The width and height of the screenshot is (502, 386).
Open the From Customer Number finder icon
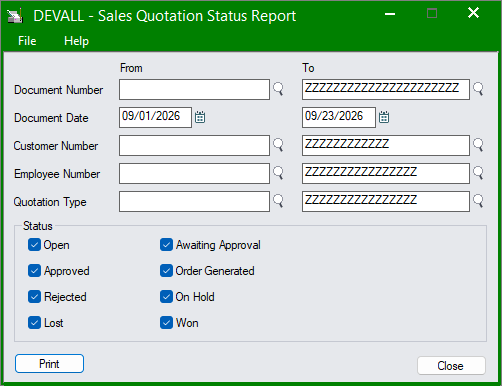click(x=278, y=145)
